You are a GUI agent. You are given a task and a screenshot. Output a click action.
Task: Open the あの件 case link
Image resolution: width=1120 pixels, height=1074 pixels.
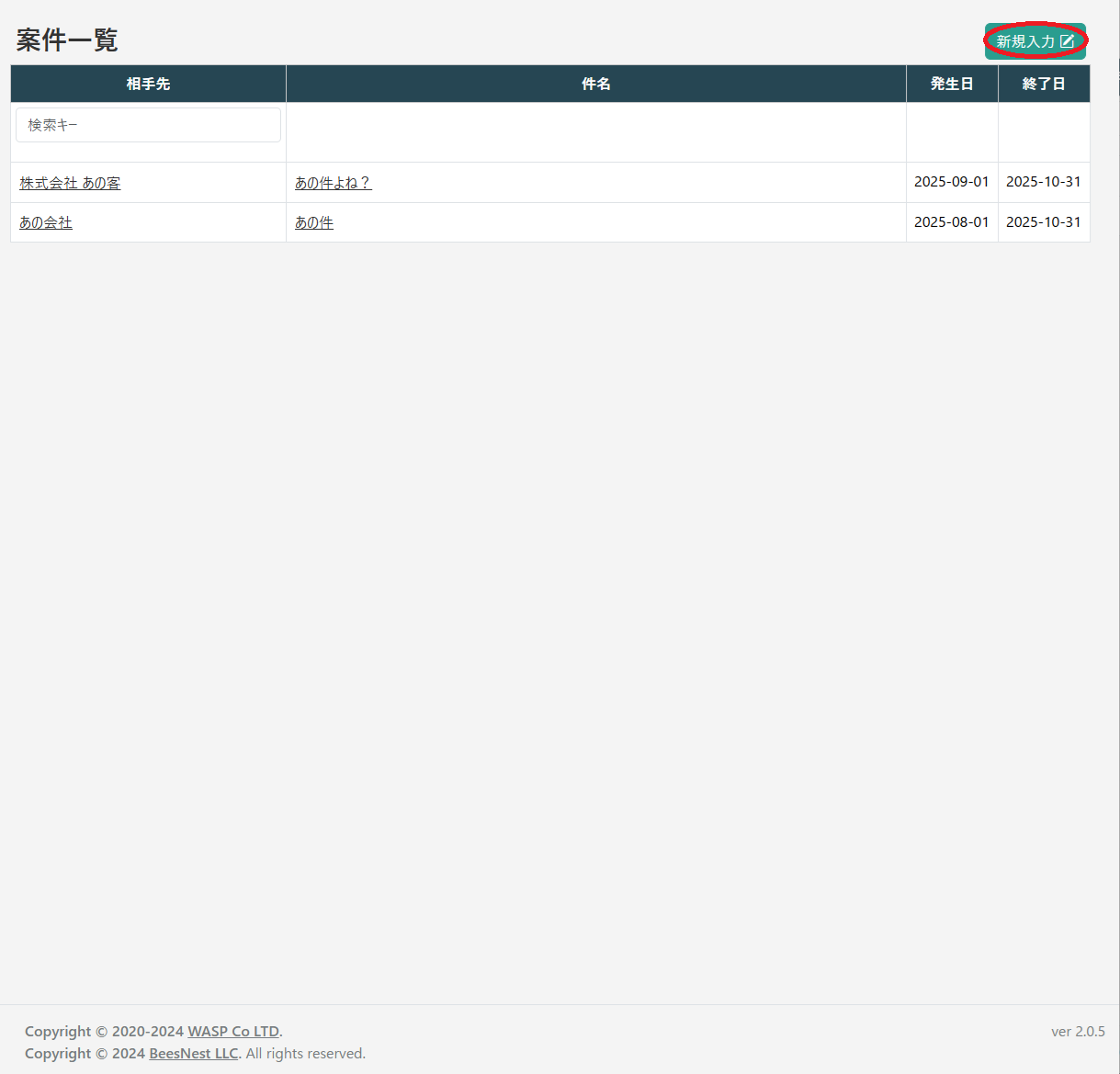pos(314,222)
